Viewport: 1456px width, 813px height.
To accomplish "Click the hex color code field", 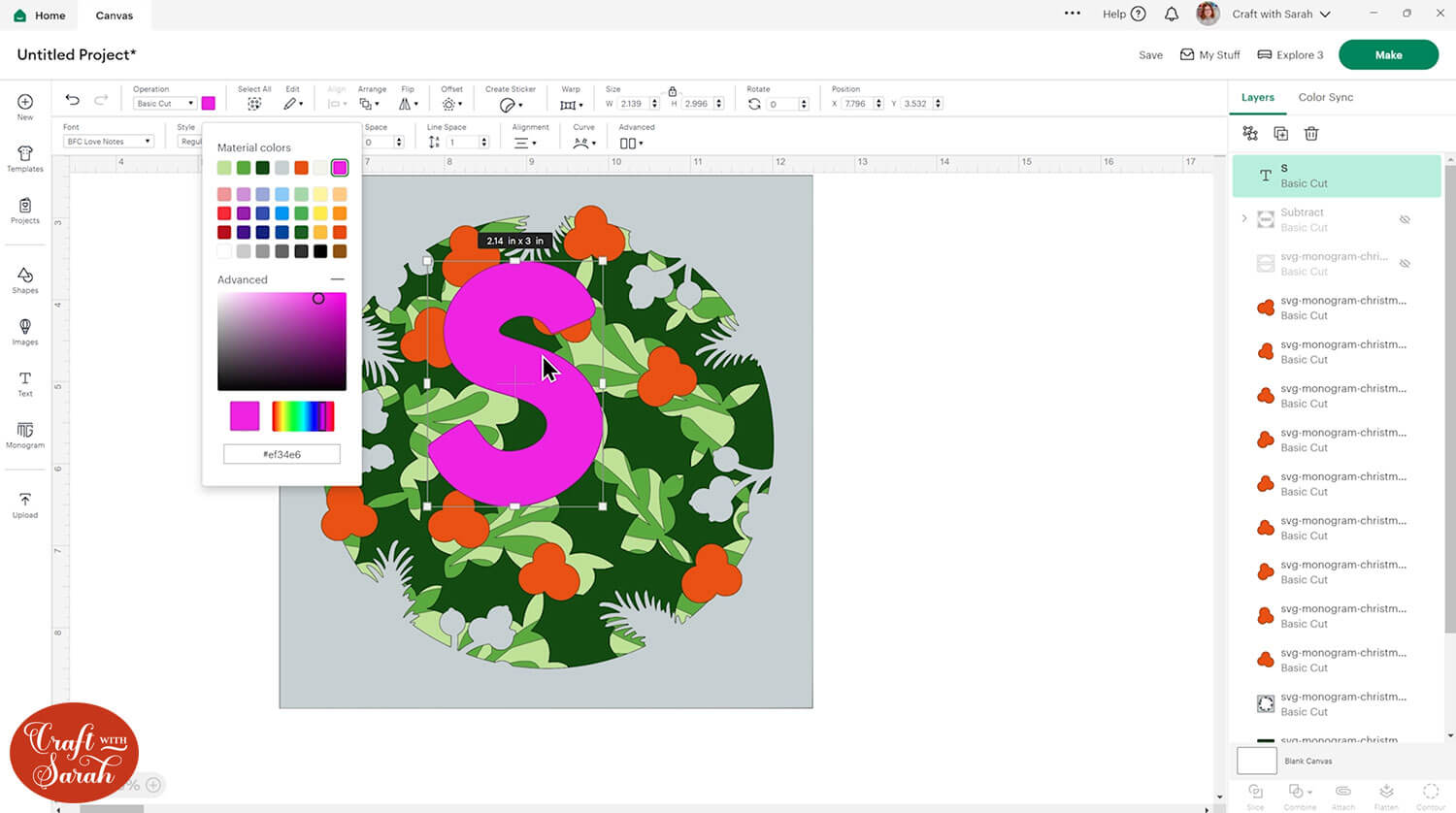I will pyautogui.click(x=281, y=454).
